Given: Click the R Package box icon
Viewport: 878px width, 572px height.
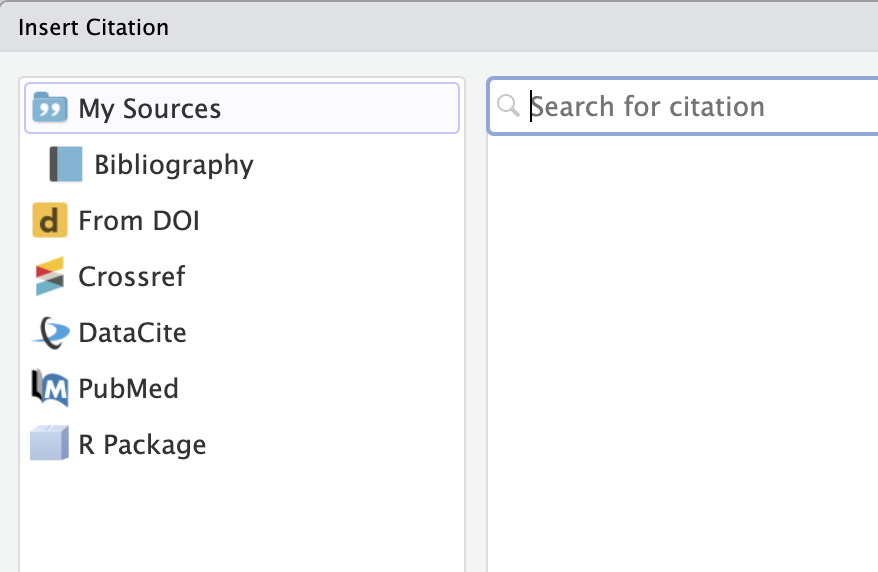Looking at the screenshot, I should coord(50,443).
